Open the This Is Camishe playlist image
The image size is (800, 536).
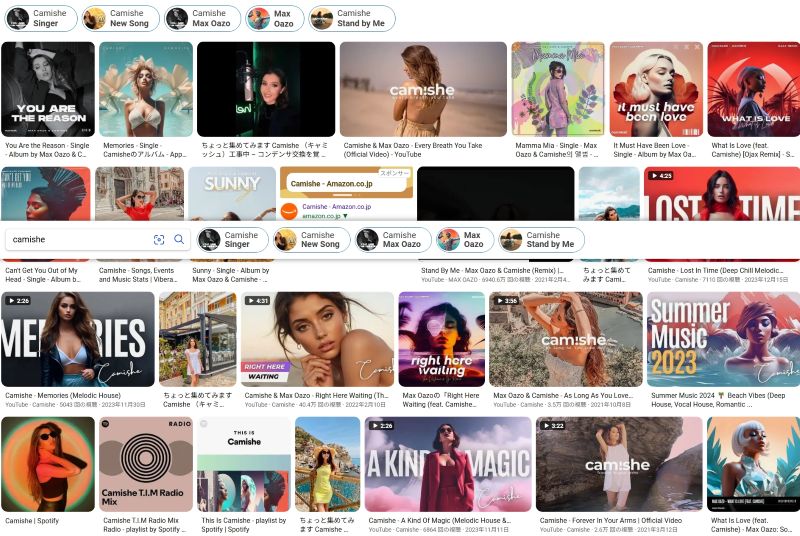click(243, 464)
